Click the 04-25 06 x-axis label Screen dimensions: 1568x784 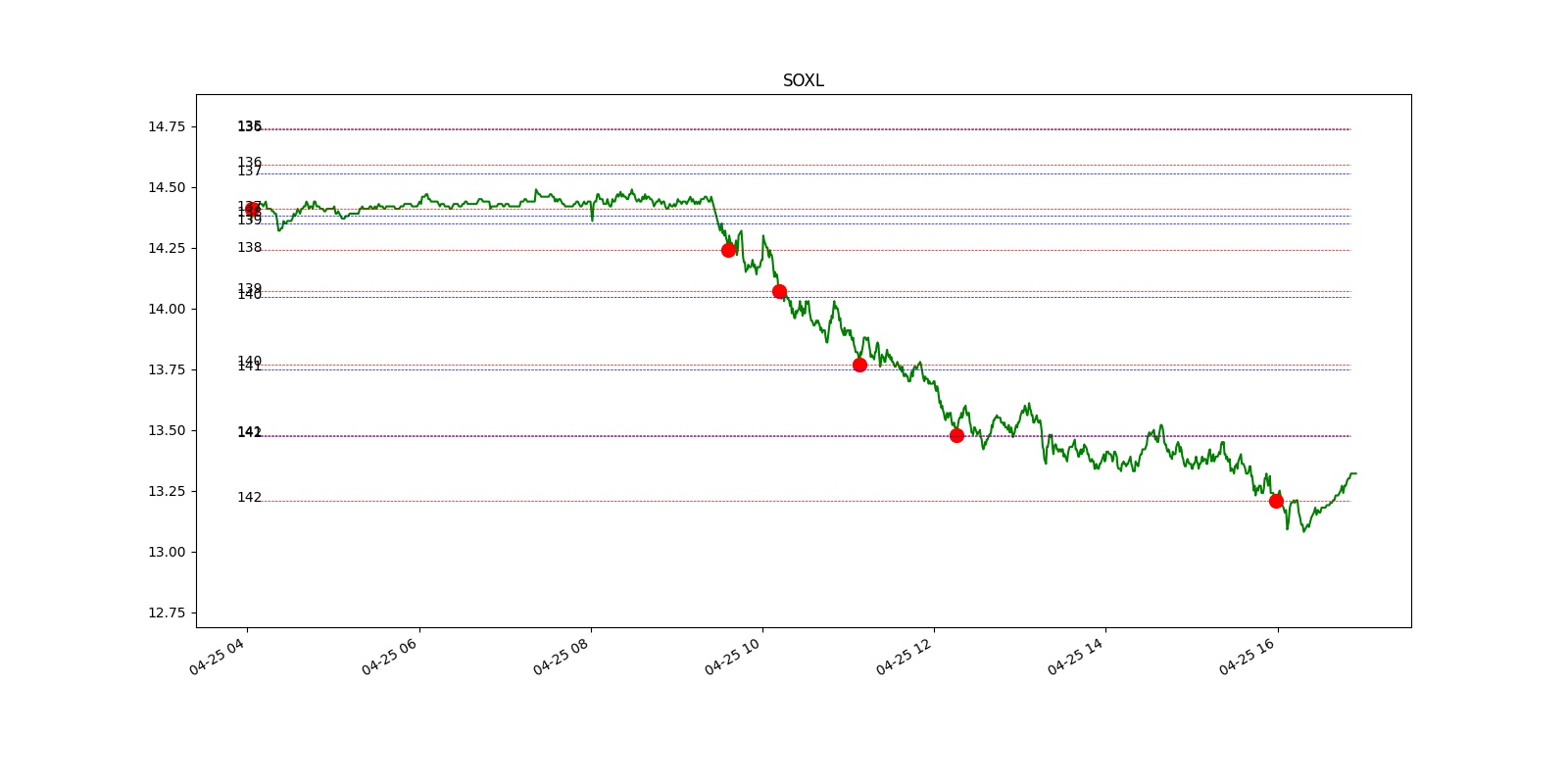[x=389, y=656]
